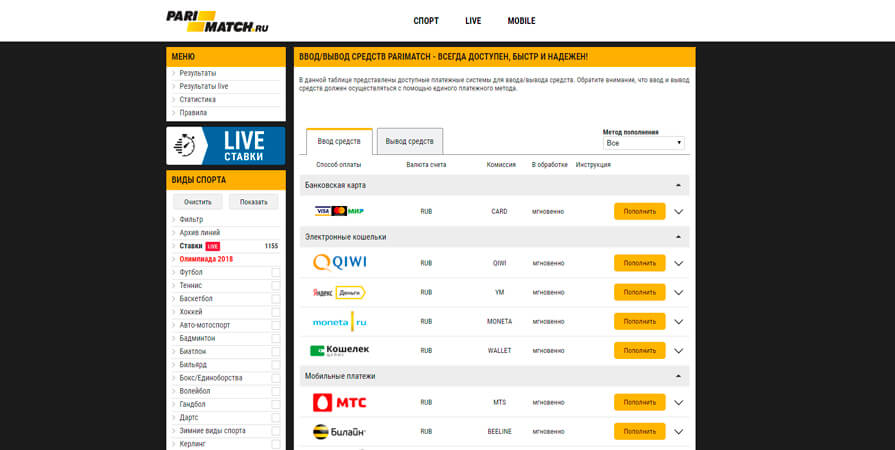Collapse the Электронные кошельки section
Screen dimensions: 895x450
[678, 236]
